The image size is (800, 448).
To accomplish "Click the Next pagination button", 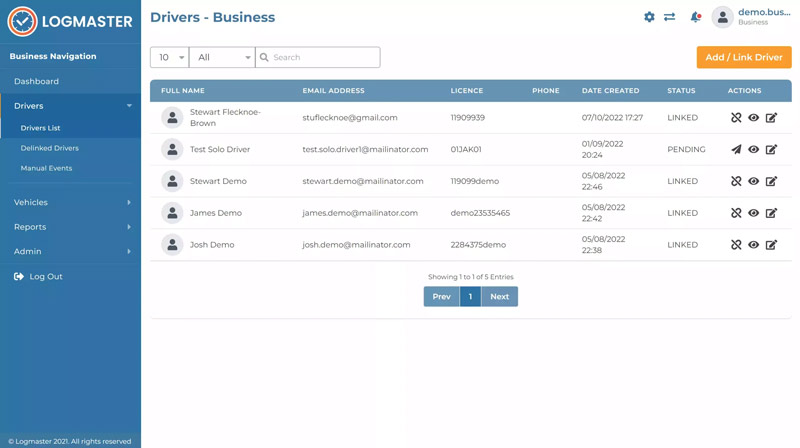I will point(499,297).
